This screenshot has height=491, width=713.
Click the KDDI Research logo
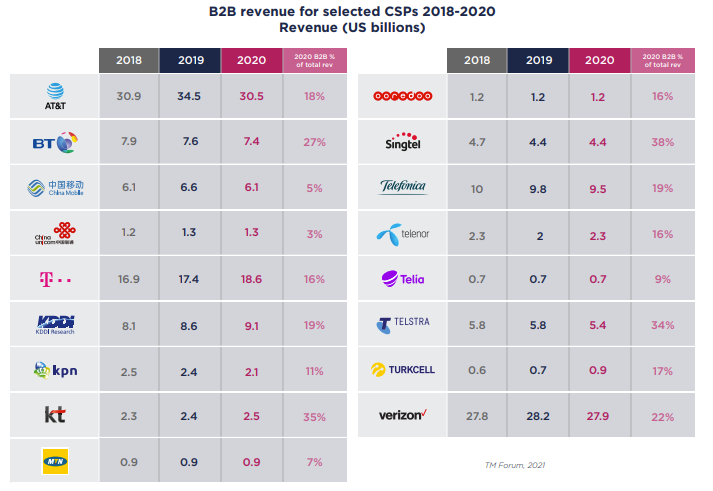pyautogui.click(x=55, y=325)
